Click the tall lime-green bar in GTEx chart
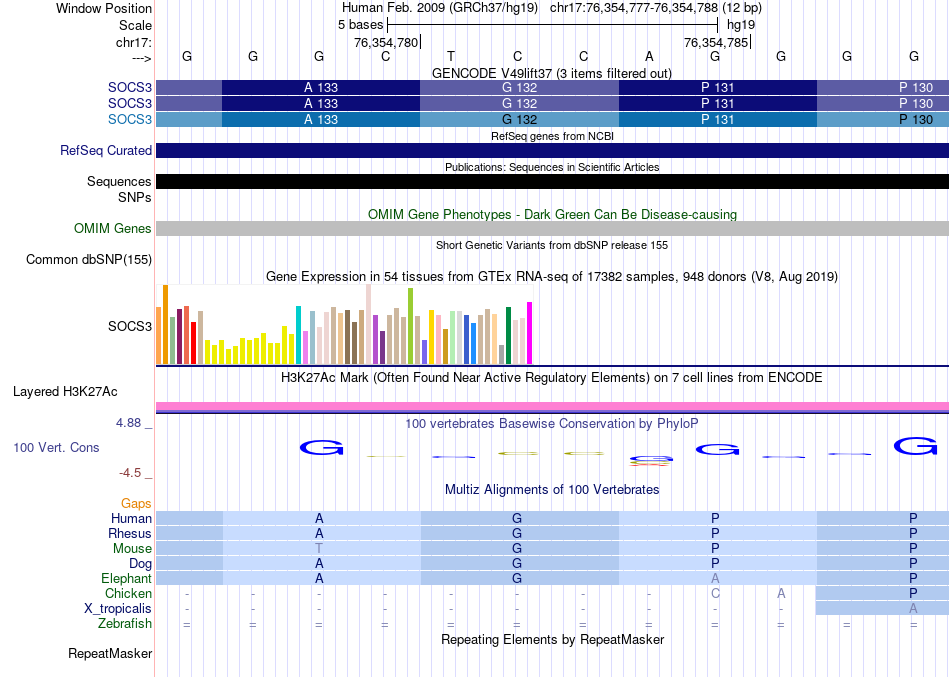 point(410,326)
